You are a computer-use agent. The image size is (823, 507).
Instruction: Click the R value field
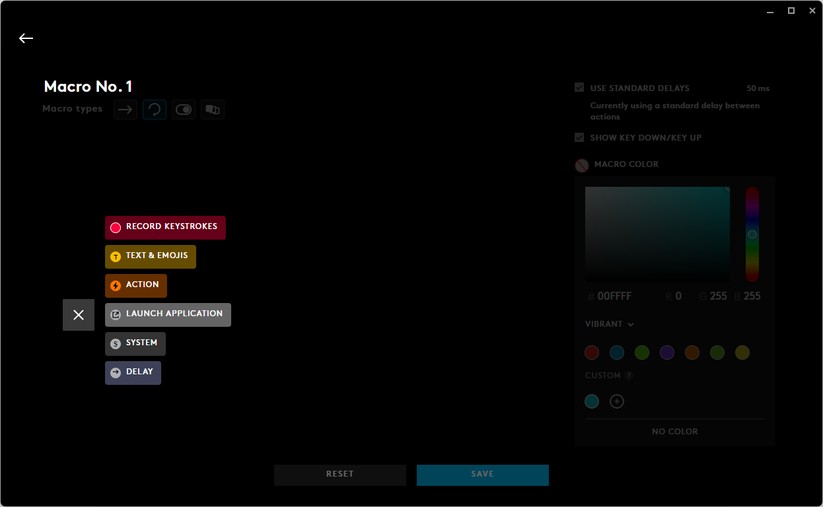click(678, 296)
